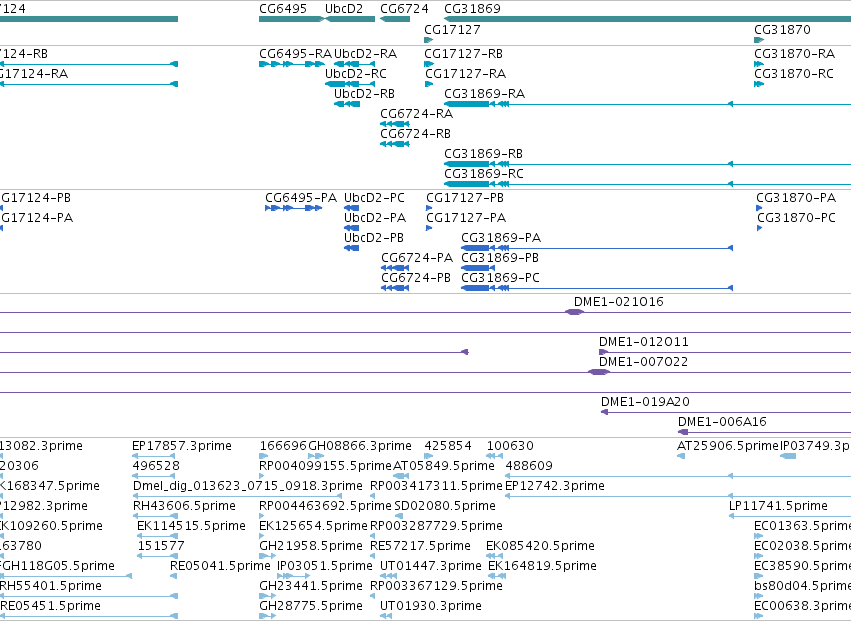Select transcript CG31869-RA

pos(485,94)
